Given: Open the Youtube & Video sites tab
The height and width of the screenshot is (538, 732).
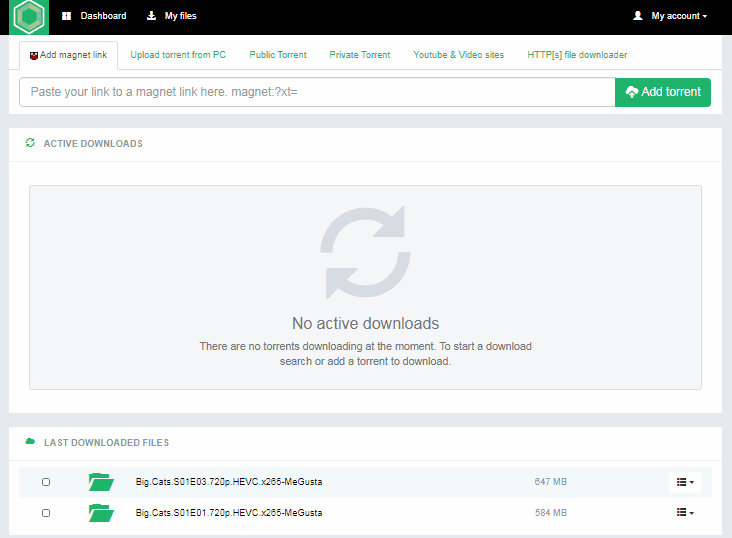Looking at the screenshot, I should pos(459,55).
